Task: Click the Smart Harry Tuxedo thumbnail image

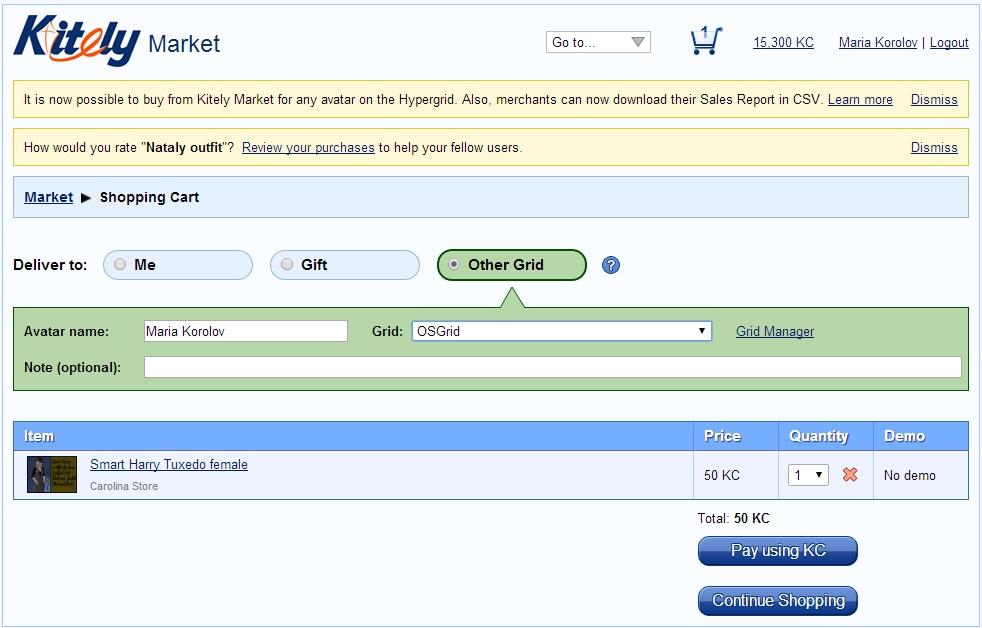Action: click(x=52, y=475)
